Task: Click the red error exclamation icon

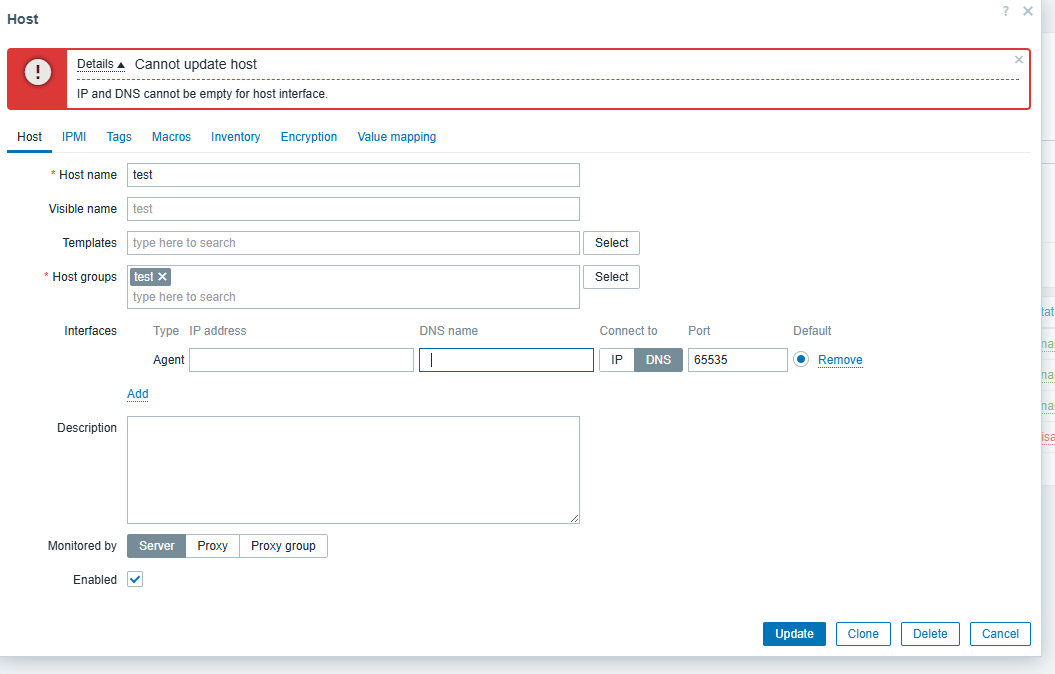Action: click(x=37, y=72)
